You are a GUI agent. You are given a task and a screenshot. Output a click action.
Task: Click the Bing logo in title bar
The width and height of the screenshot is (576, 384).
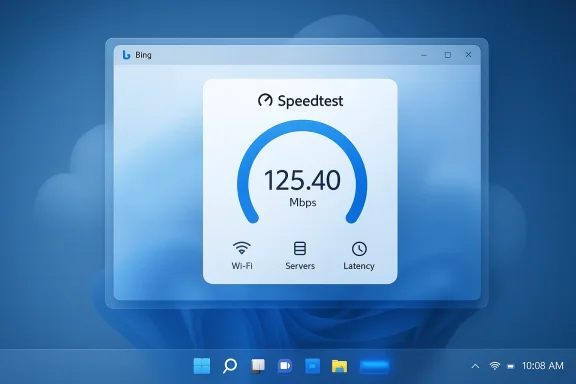point(126,55)
